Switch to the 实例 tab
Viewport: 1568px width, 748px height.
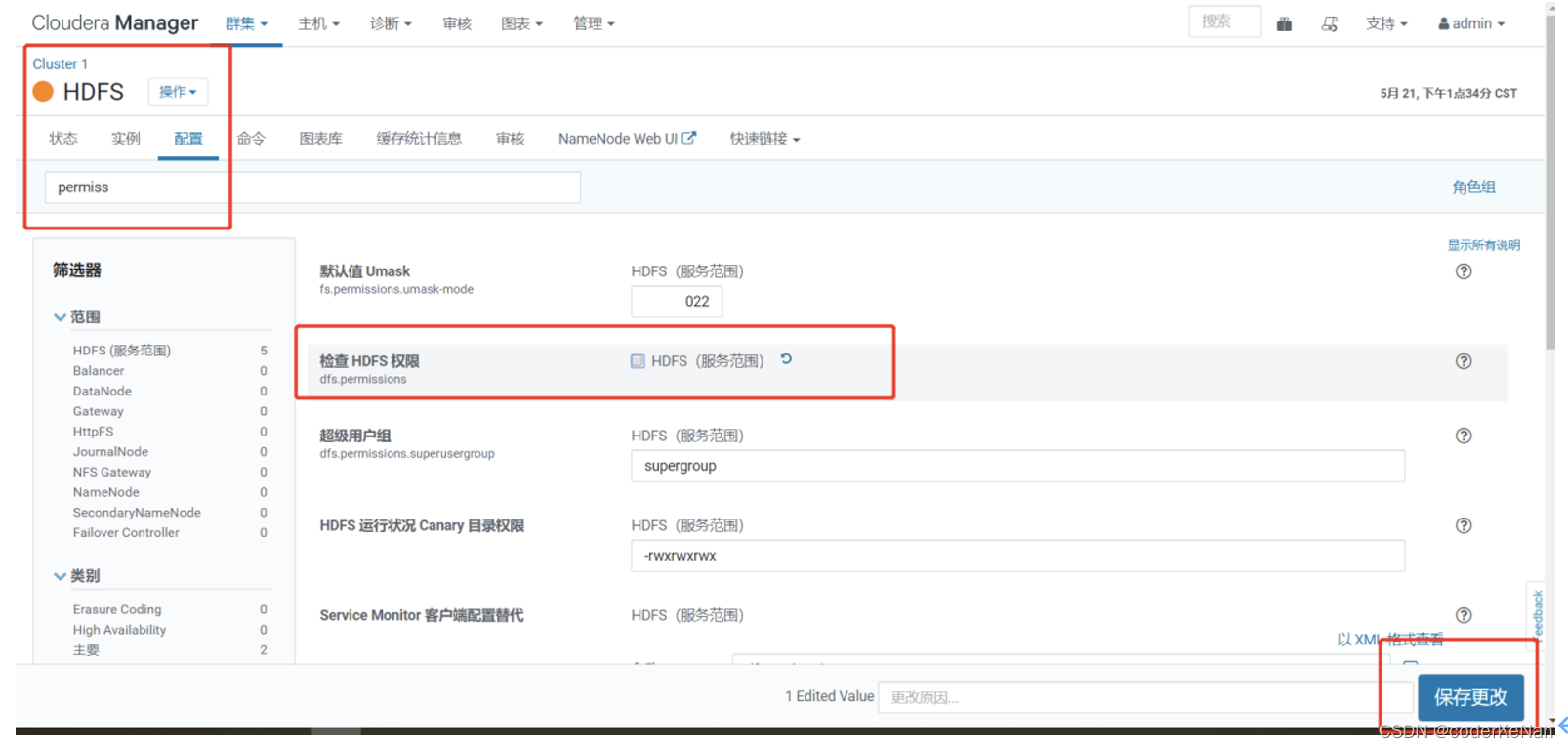pos(126,139)
